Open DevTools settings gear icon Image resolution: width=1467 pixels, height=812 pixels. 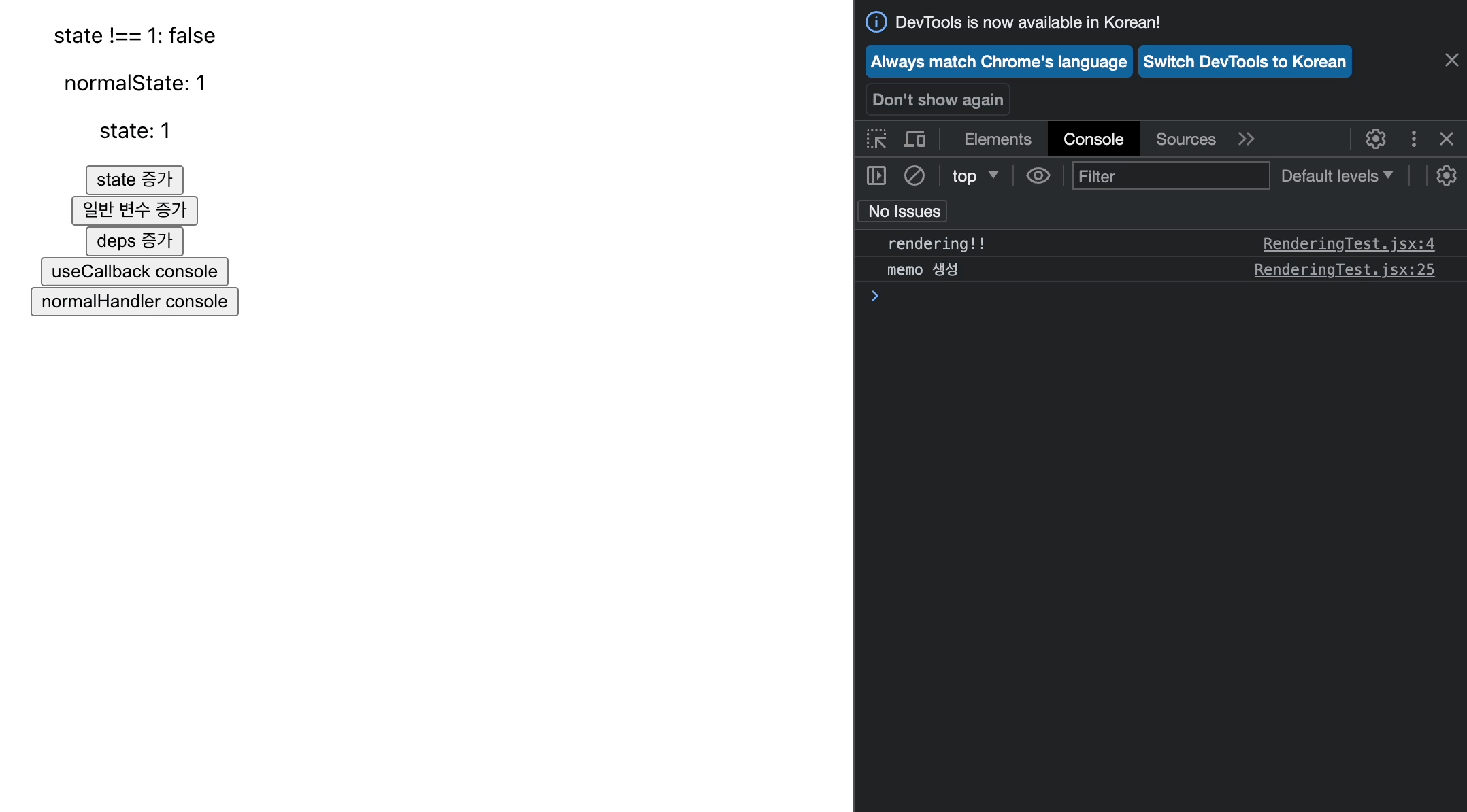pos(1375,139)
